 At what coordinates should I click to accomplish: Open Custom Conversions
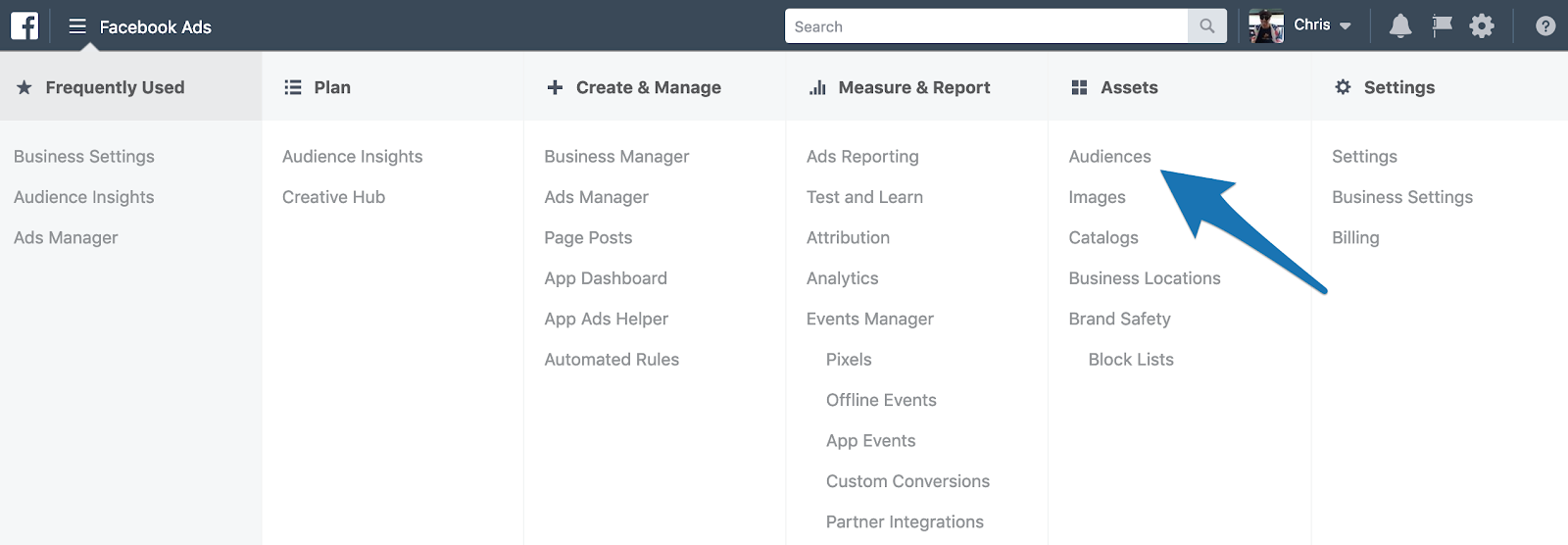coord(907,481)
